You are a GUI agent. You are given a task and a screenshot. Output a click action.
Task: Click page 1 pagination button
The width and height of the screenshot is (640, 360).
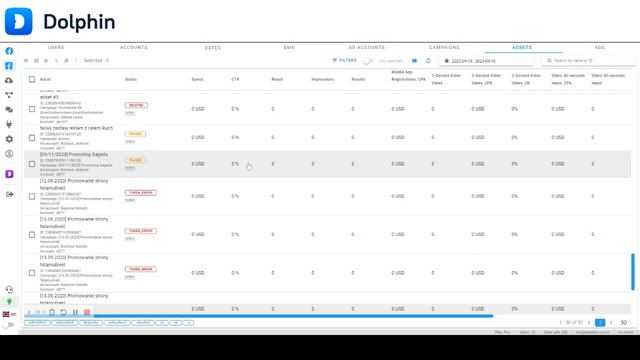(x=600, y=322)
